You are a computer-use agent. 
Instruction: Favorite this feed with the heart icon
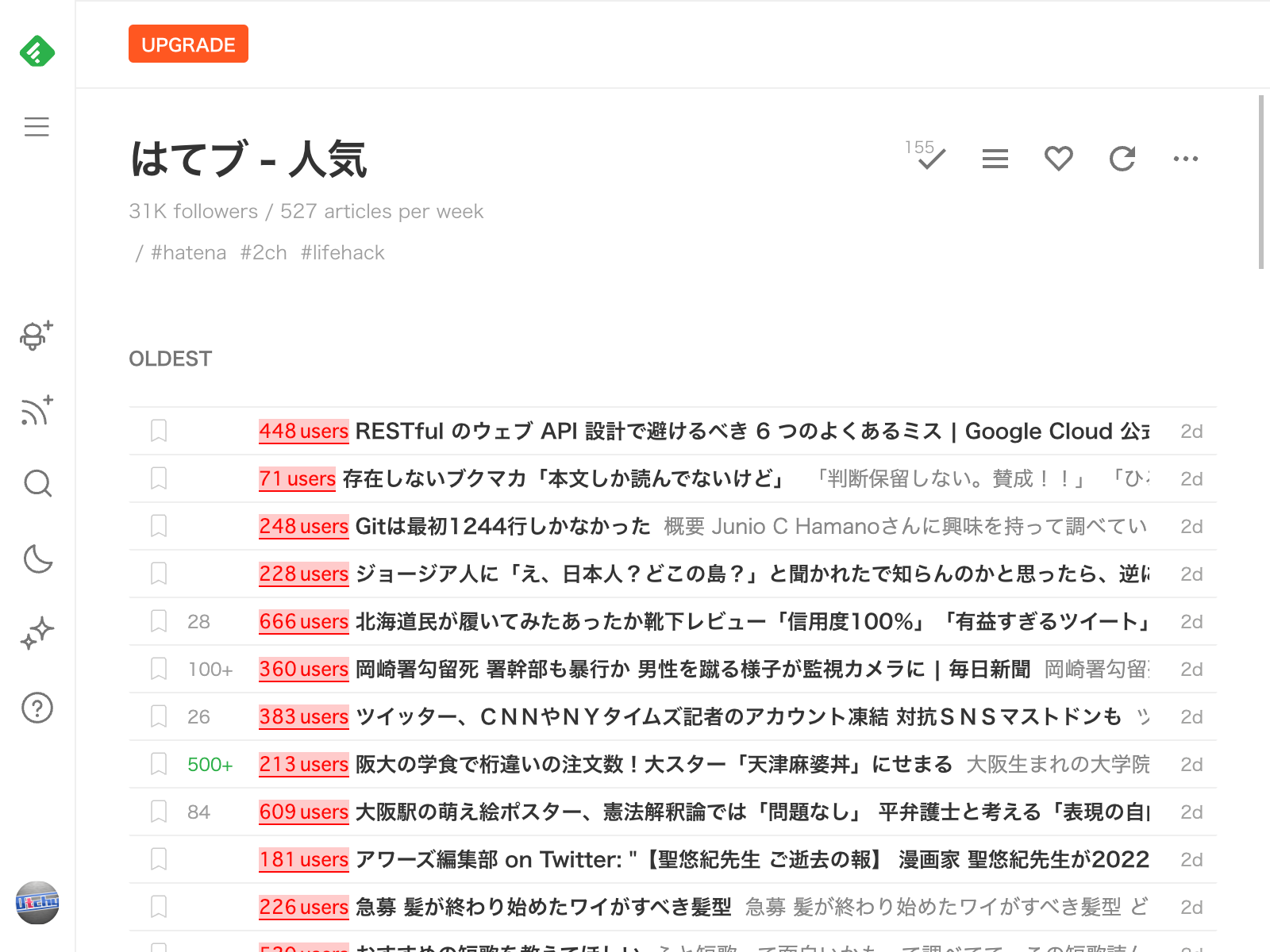pos(1058,159)
